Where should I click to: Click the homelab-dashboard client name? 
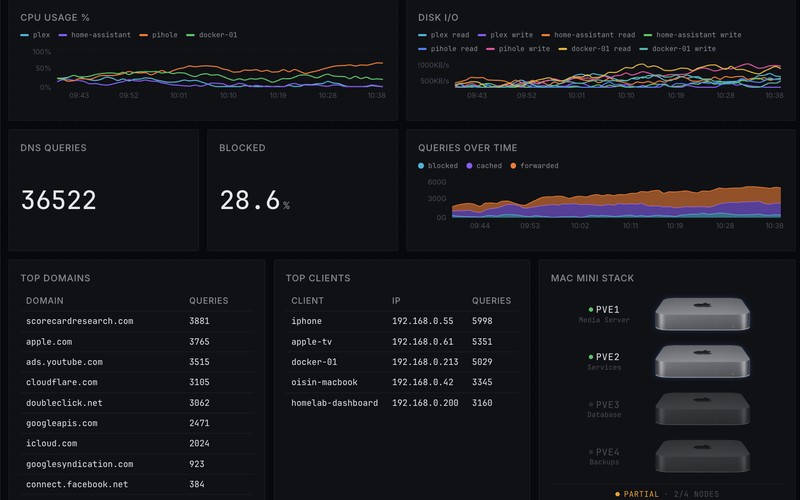(335, 403)
